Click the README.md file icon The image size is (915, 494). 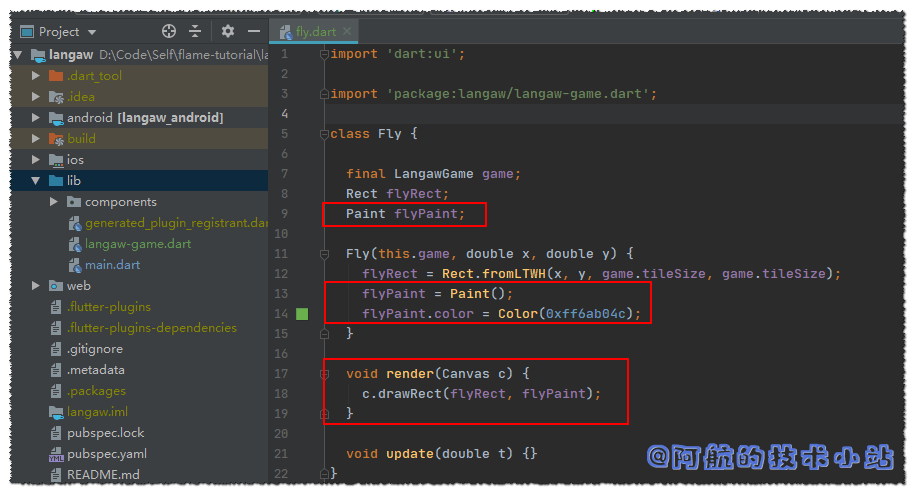point(58,475)
